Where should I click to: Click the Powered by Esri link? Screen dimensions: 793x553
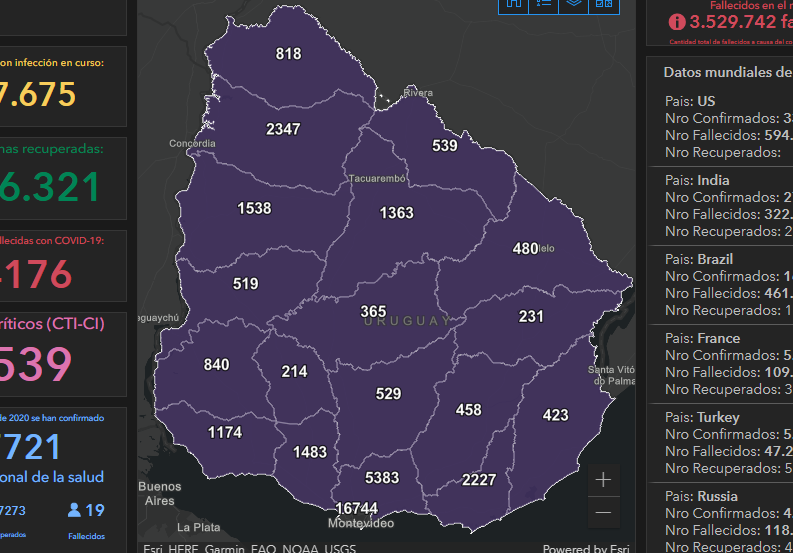(x=586, y=548)
